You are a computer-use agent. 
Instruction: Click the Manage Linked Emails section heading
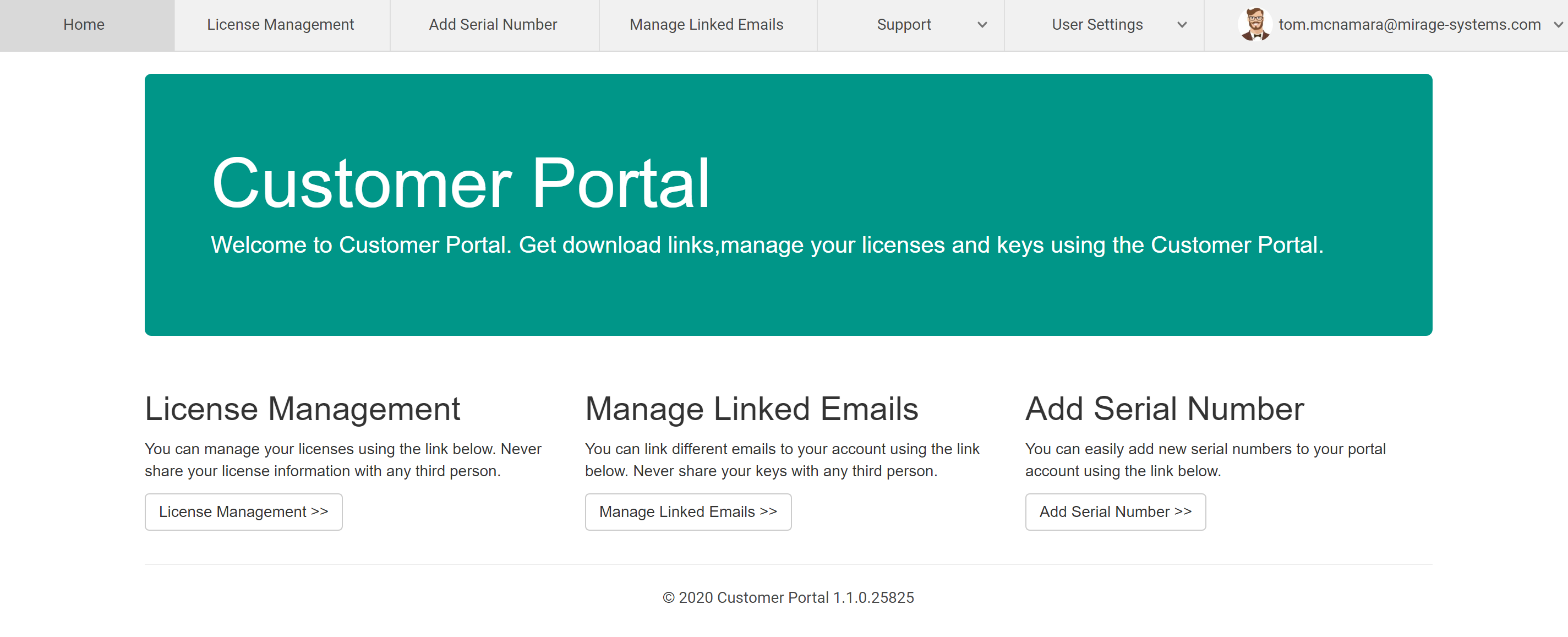pyautogui.click(x=751, y=409)
